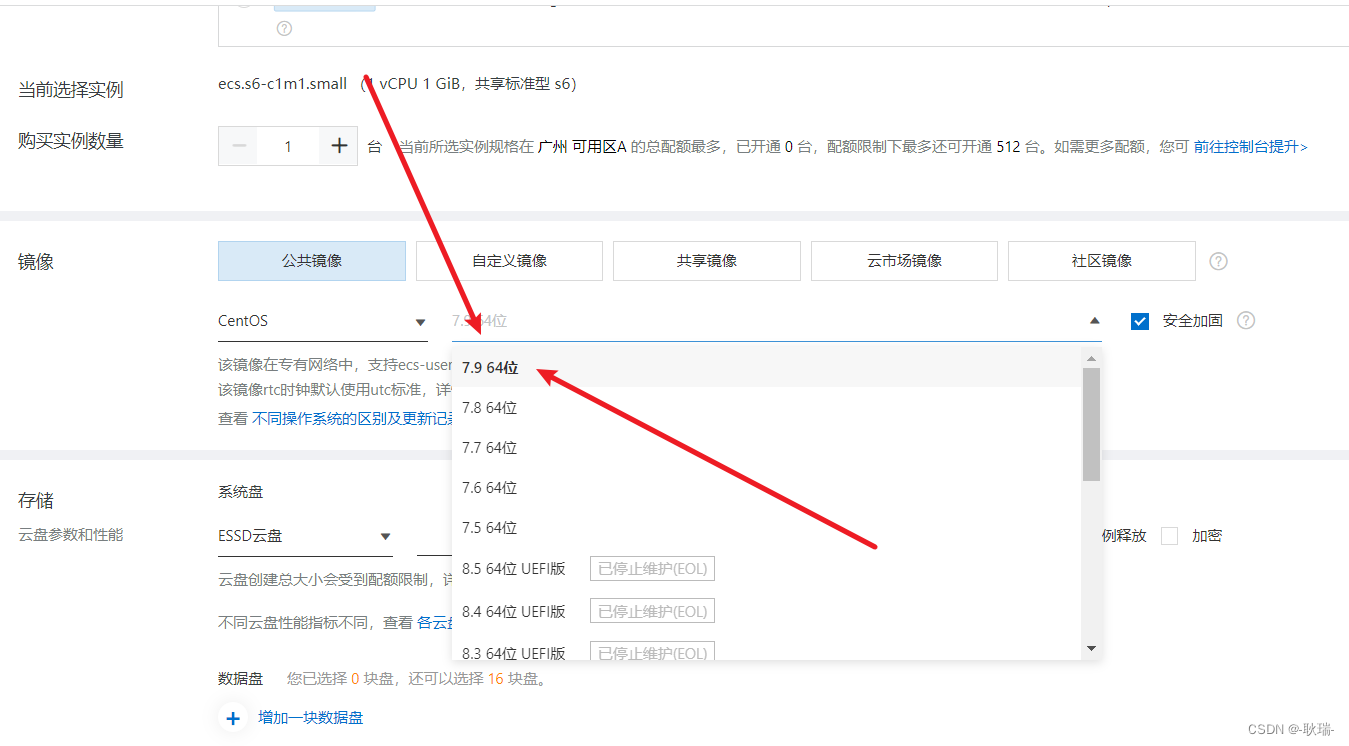
Task: Choose 7.9 64位 from version list
Action: pos(766,368)
